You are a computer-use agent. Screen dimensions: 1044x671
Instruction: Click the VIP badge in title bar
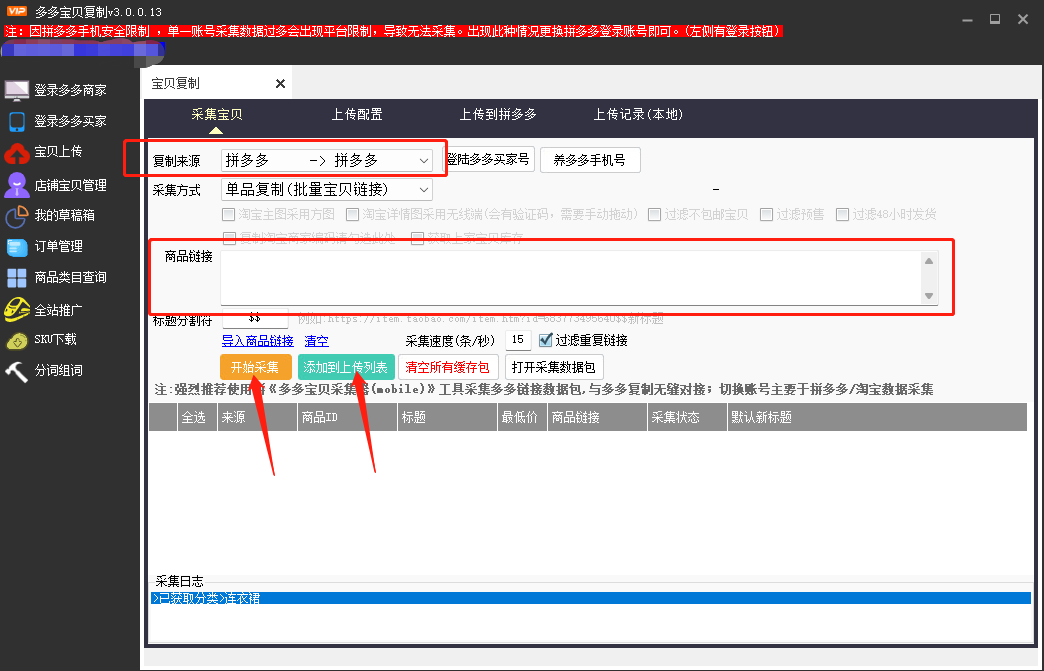[x=17, y=11]
